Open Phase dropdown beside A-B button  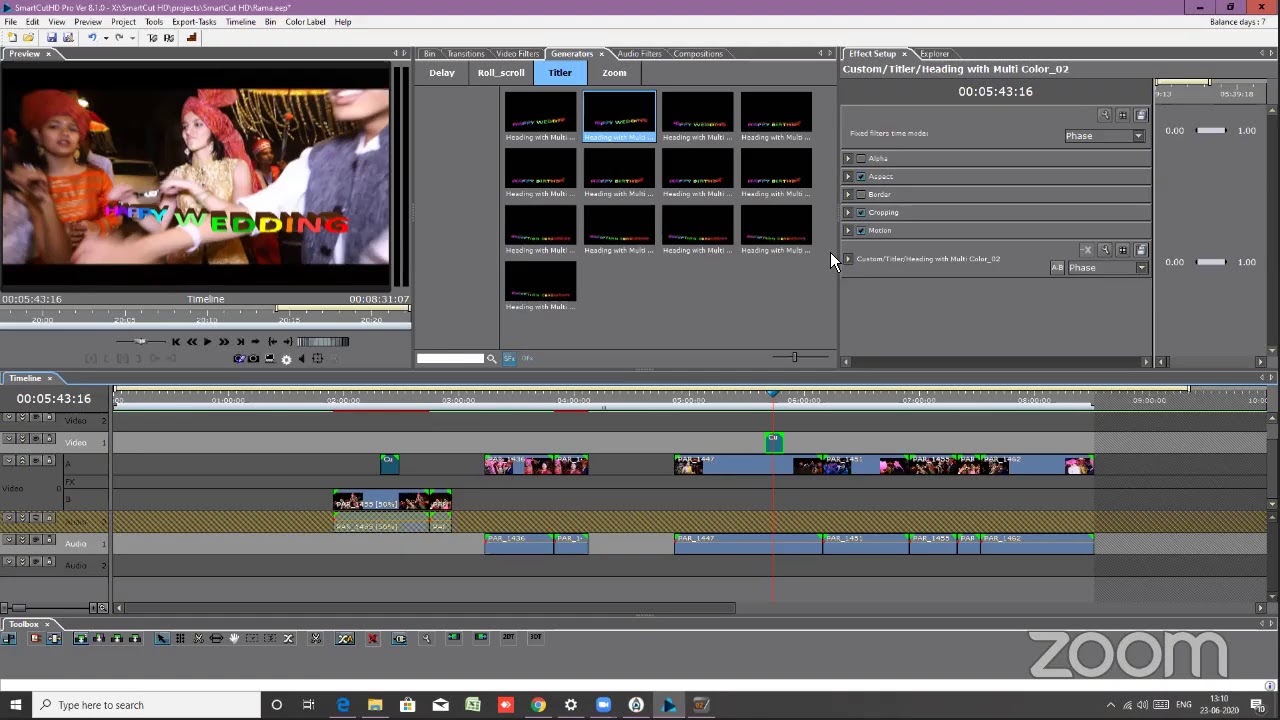coord(1107,268)
